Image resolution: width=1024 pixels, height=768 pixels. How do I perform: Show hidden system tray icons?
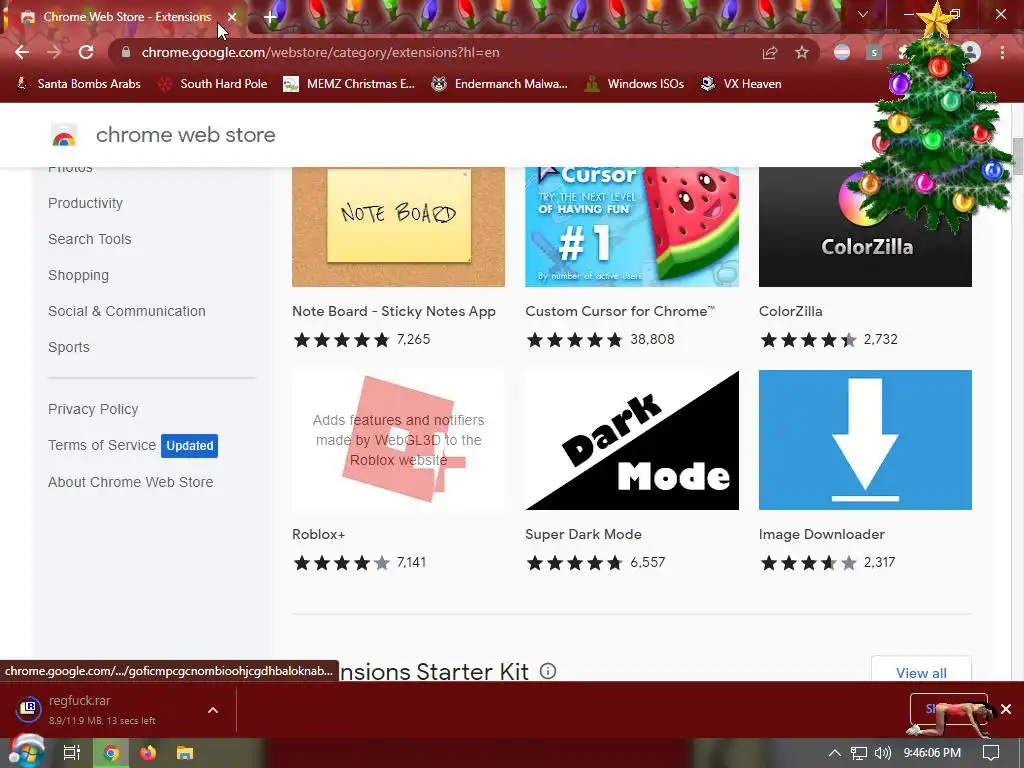pos(834,753)
